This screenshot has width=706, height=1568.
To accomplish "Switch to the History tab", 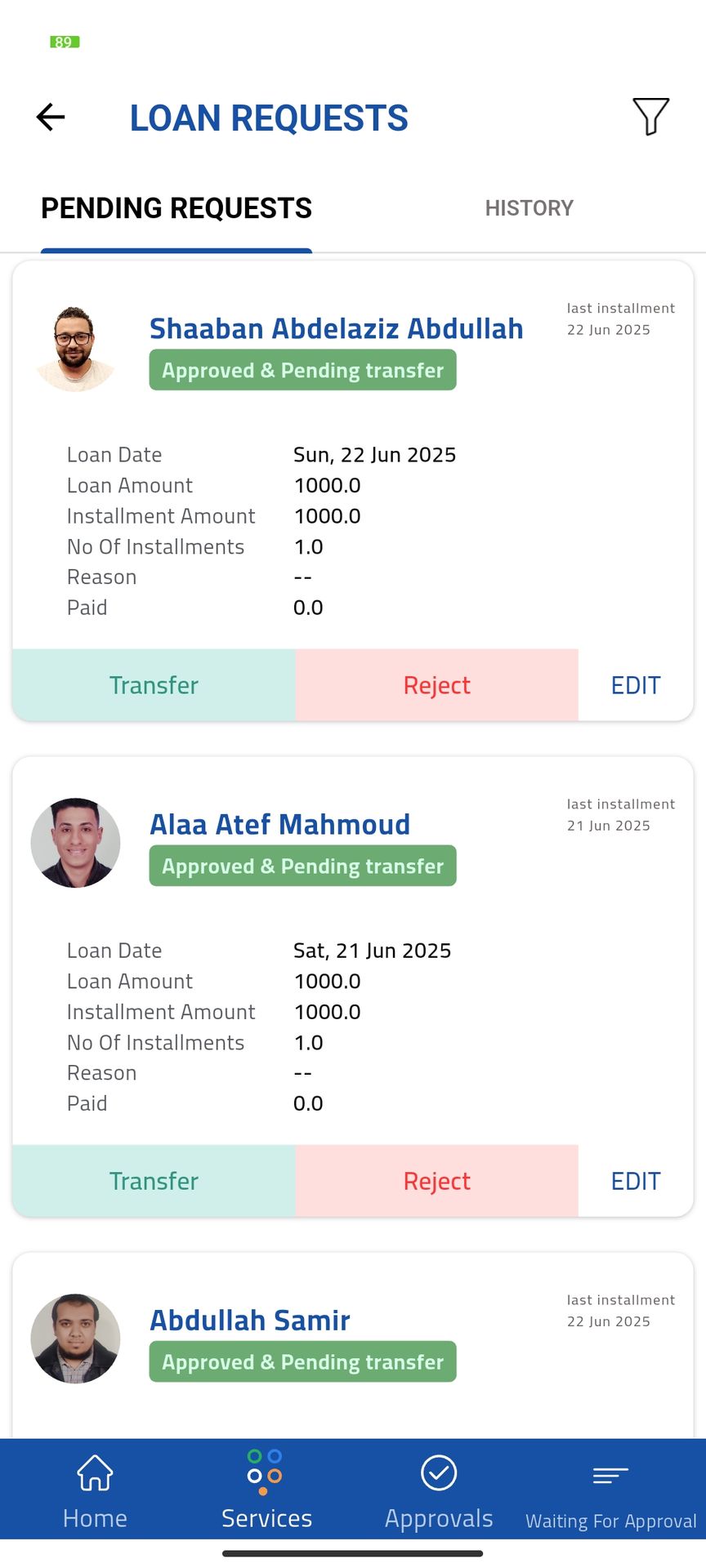I will (x=529, y=208).
